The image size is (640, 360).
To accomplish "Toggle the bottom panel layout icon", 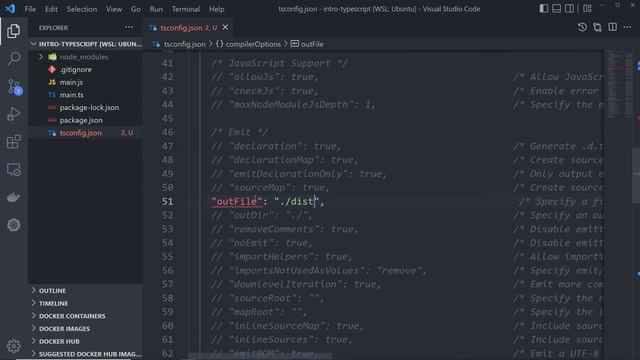I will pyautogui.click(x=556, y=9).
